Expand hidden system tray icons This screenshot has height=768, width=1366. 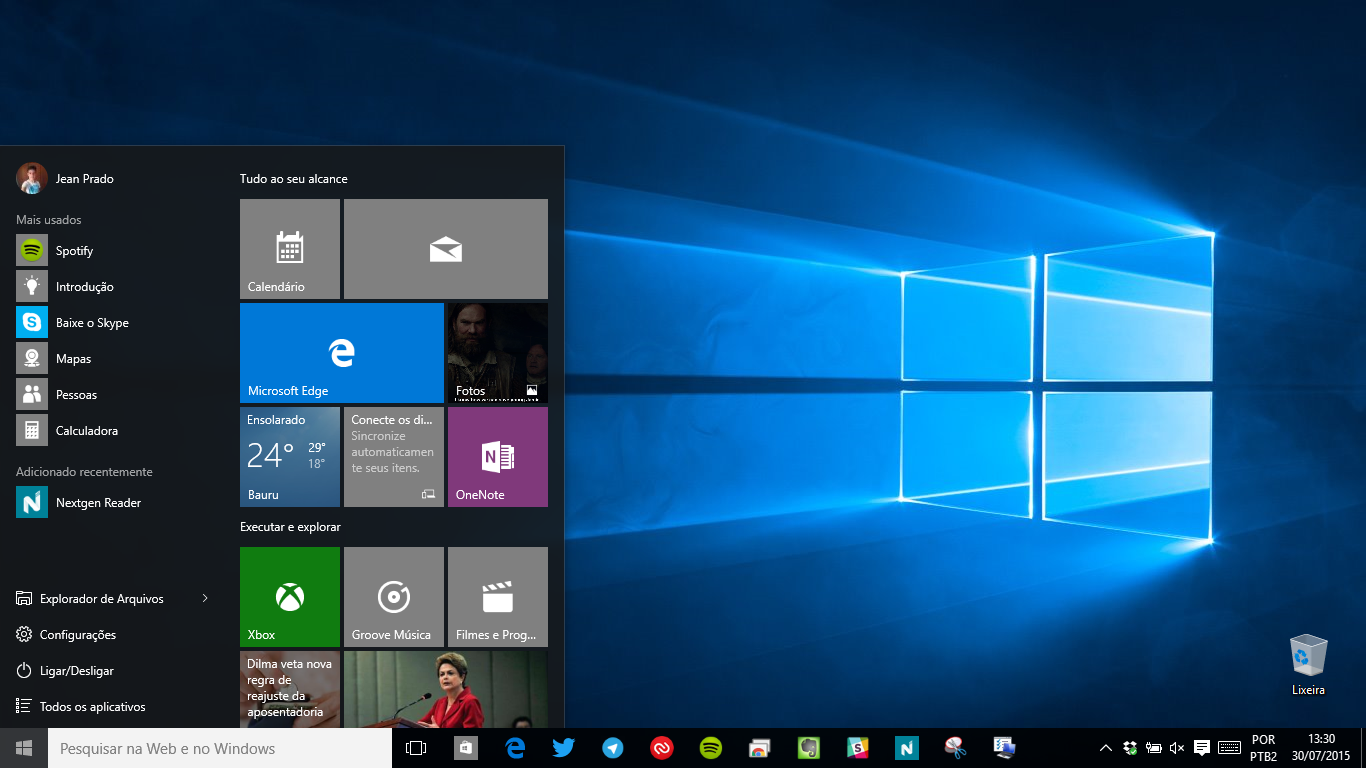coord(1105,747)
